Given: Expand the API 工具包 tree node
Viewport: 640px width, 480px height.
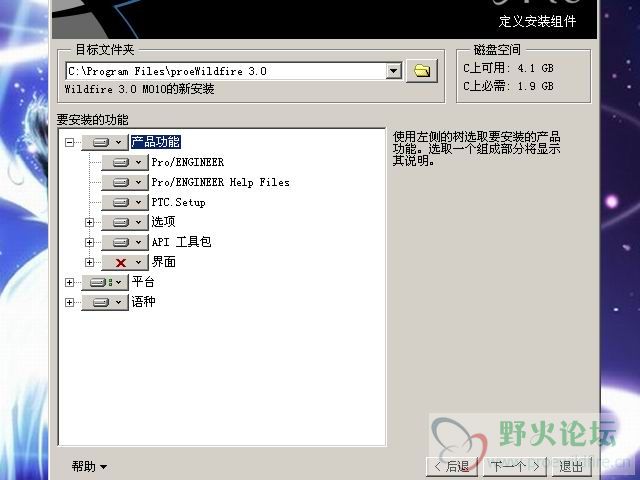Looking at the screenshot, I should click(89, 242).
